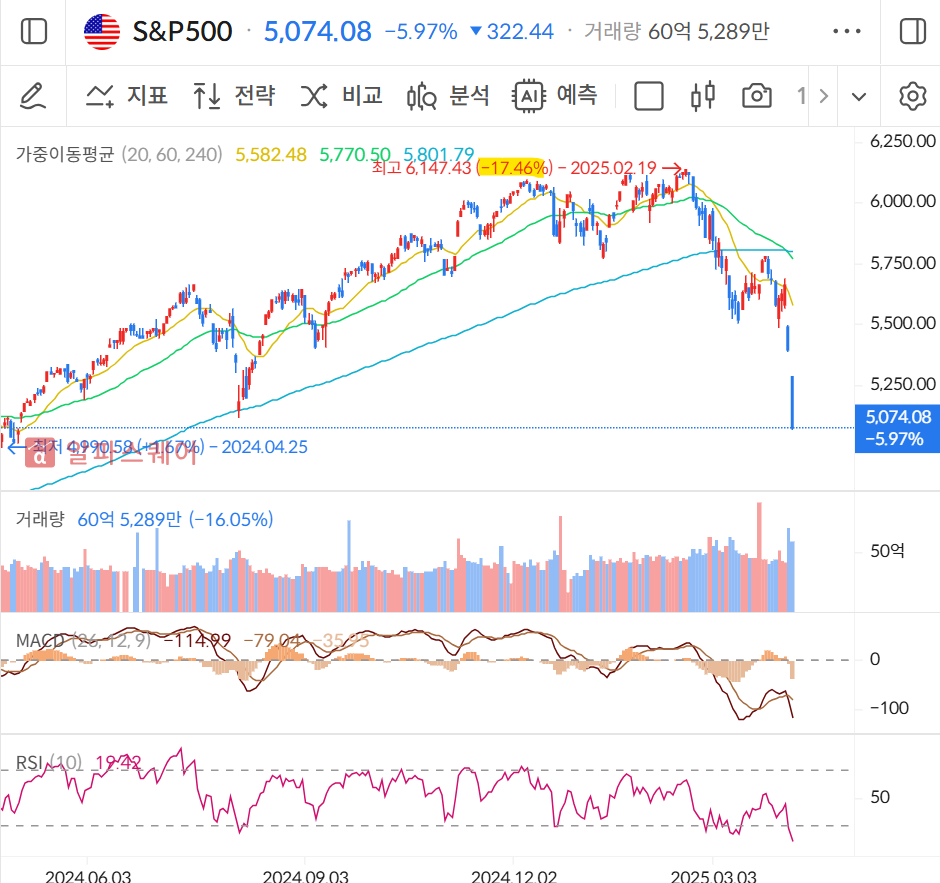This screenshot has height=883, width=940.
Task: Open the 비교 compare tool
Action: click(x=341, y=96)
